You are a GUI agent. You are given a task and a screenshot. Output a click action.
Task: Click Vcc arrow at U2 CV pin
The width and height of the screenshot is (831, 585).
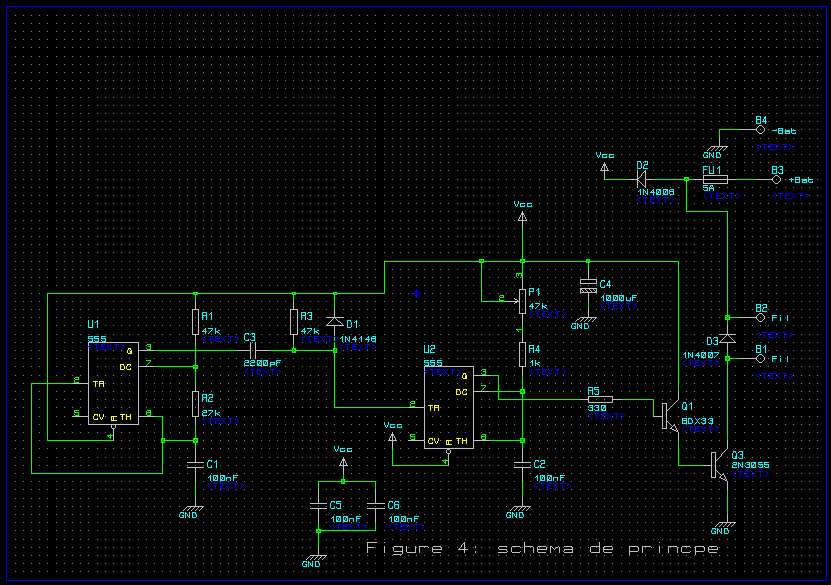[392, 437]
